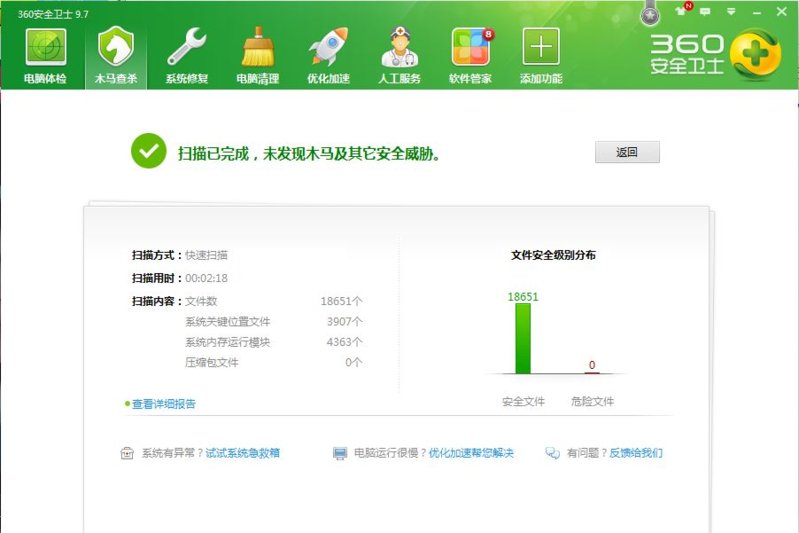The width and height of the screenshot is (799, 533).
Task: Close the 360安全卫士 window
Action: (x=782, y=11)
